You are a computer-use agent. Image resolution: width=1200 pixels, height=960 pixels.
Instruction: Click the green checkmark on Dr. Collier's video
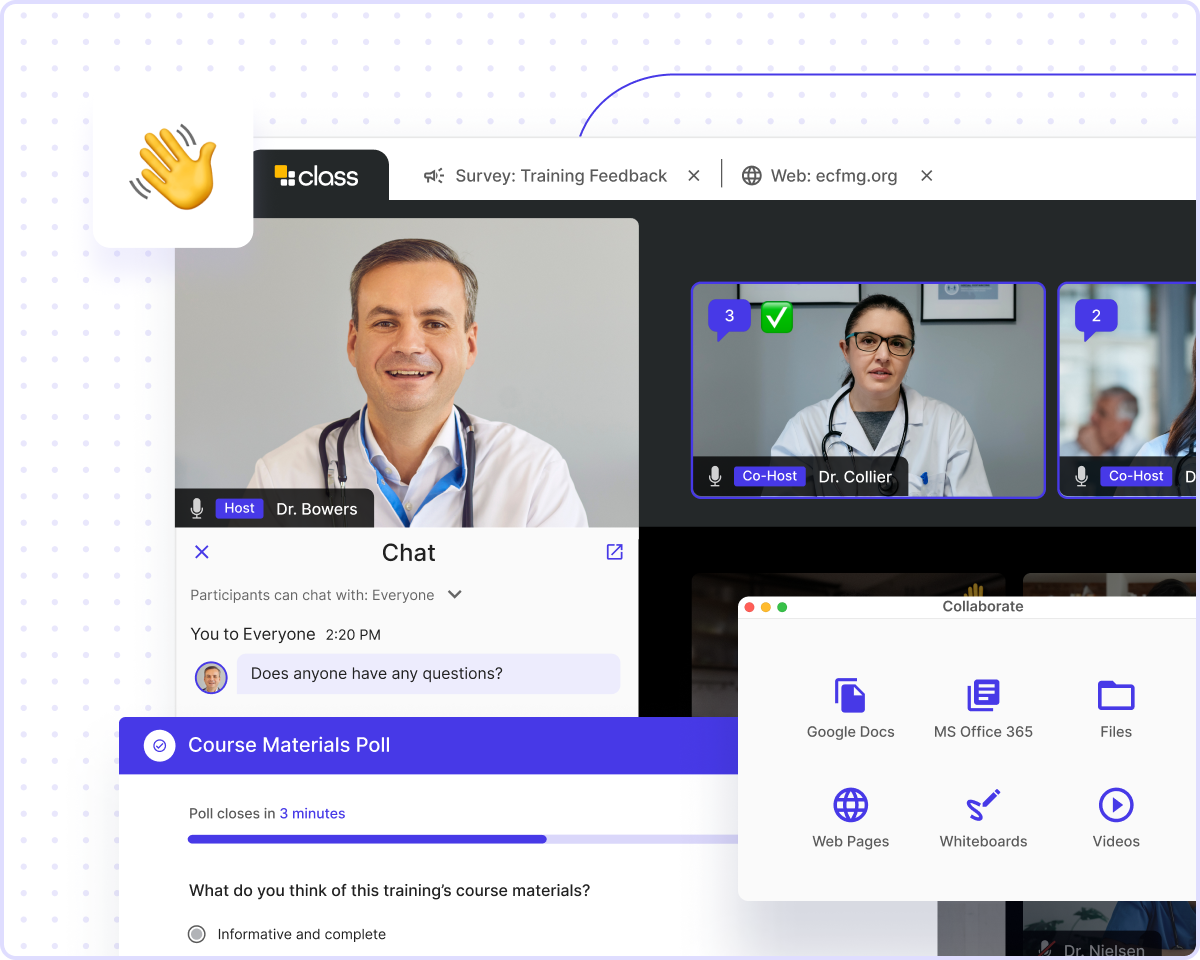(x=776, y=317)
